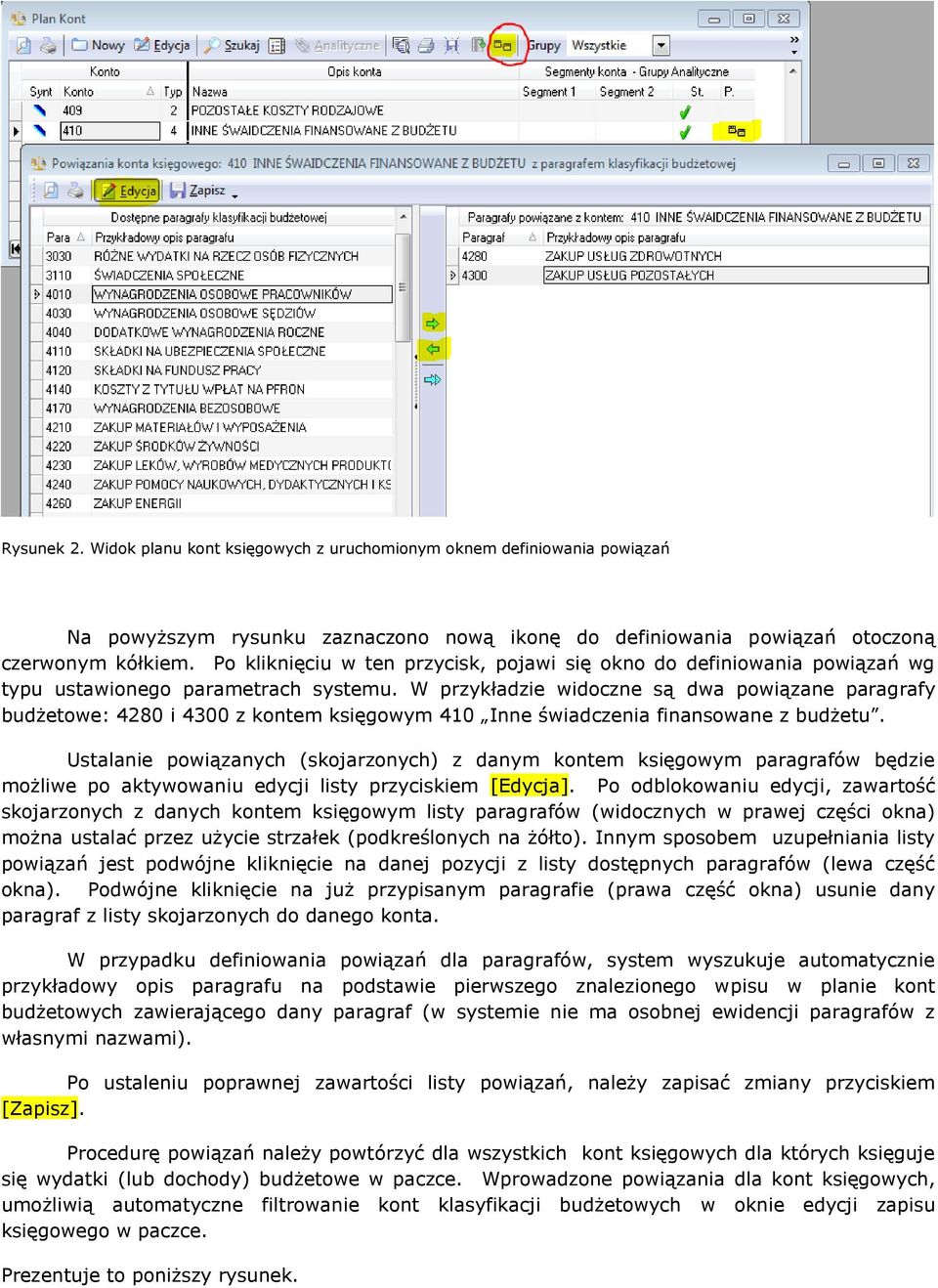
Task: Save changes with the Zapisz button
Action: point(197,191)
